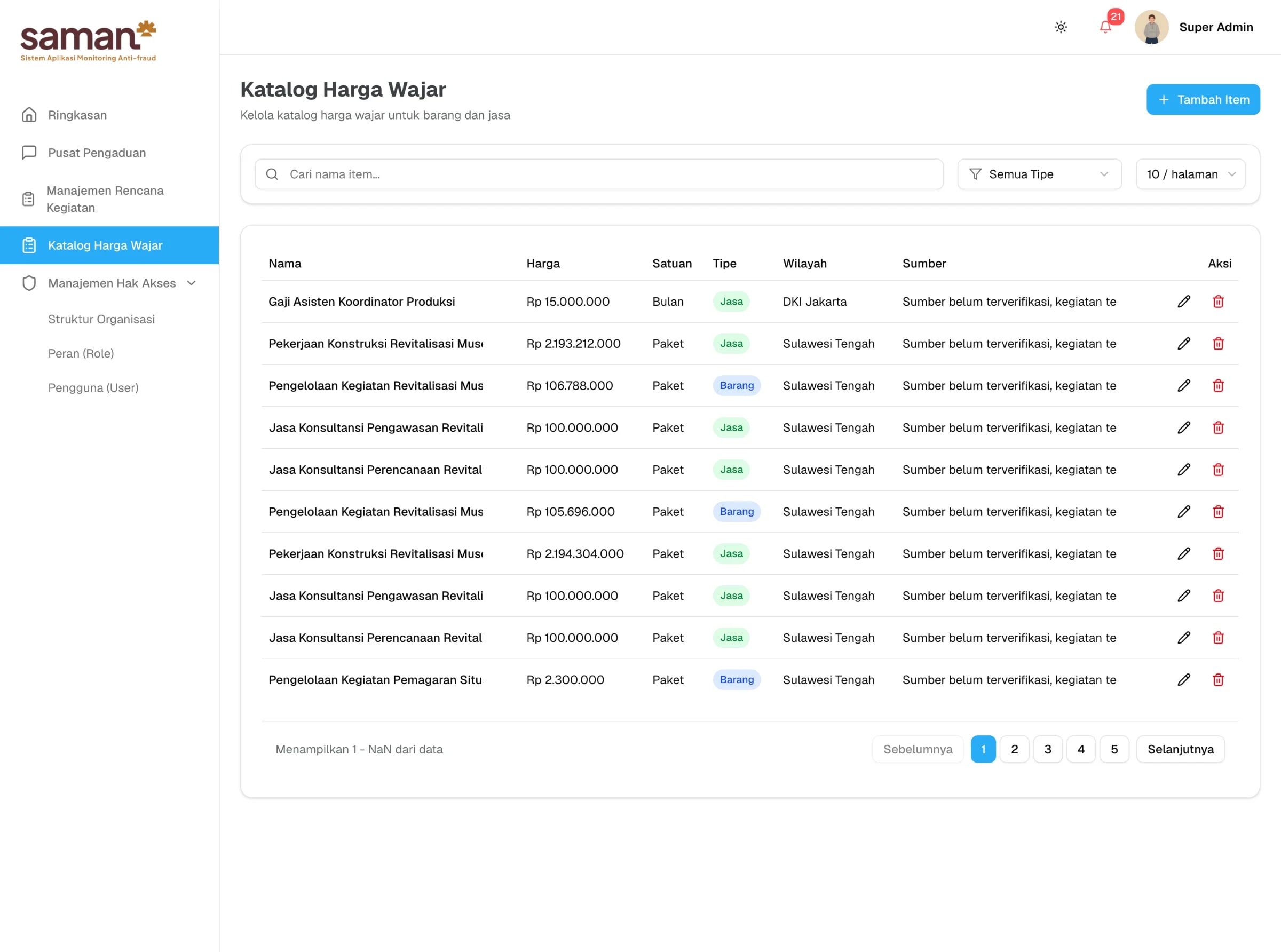Focus the Cari nama item search field
This screenshot has width=1281, height=952.
pyautogui.click(x=599, y=174)
